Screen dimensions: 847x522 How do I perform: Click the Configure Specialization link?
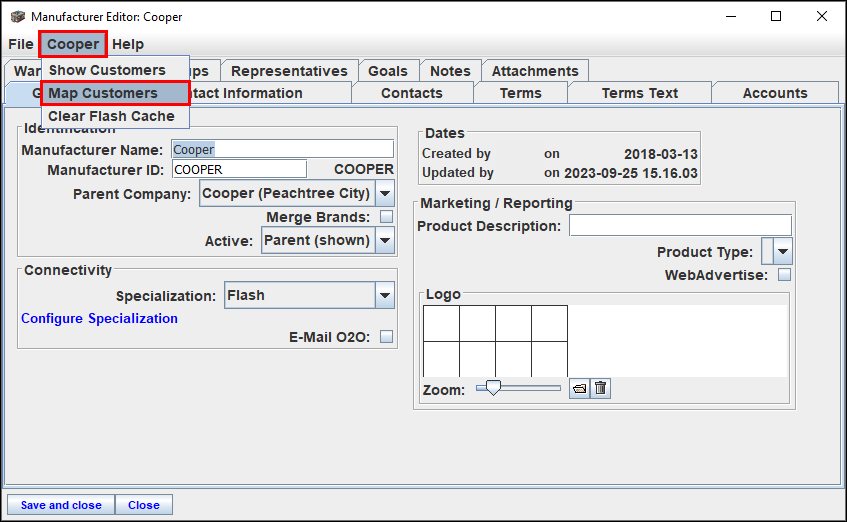pos(99,318)
